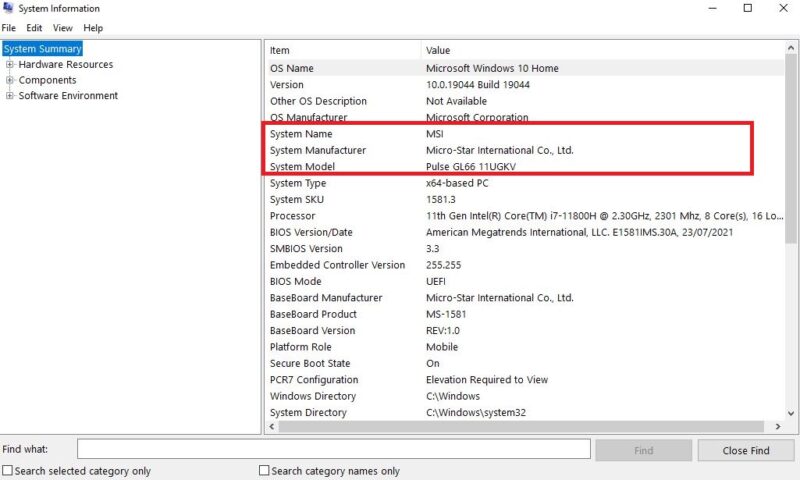Expand the Software Environment node
This screenshot has height=480, width=800.
(9, 95)
